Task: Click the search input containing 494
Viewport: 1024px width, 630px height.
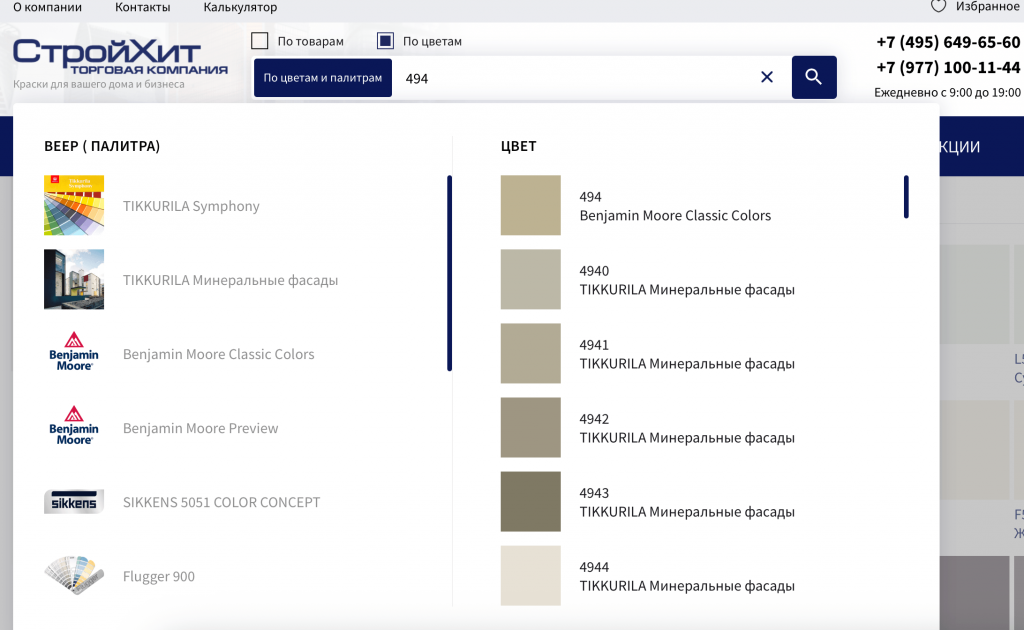Action: pyautogui.click(x=575, y=78)
